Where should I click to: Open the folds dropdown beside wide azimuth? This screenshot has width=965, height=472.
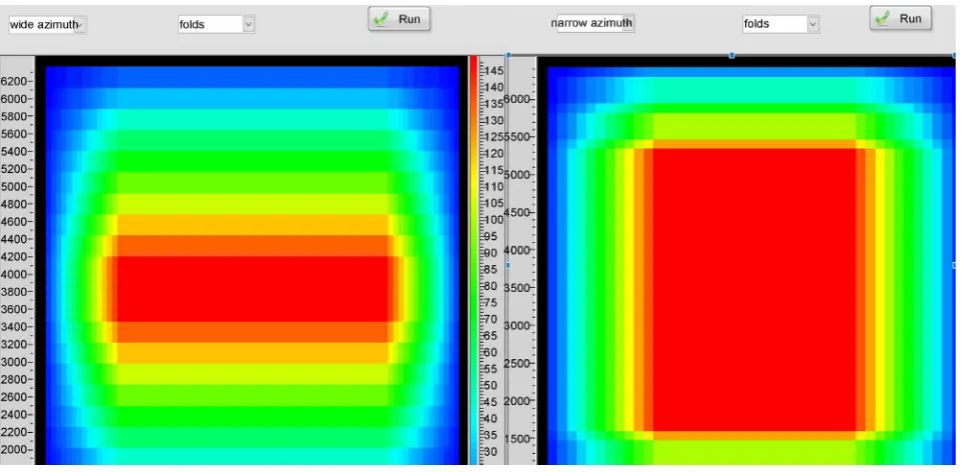pos(216,25)
